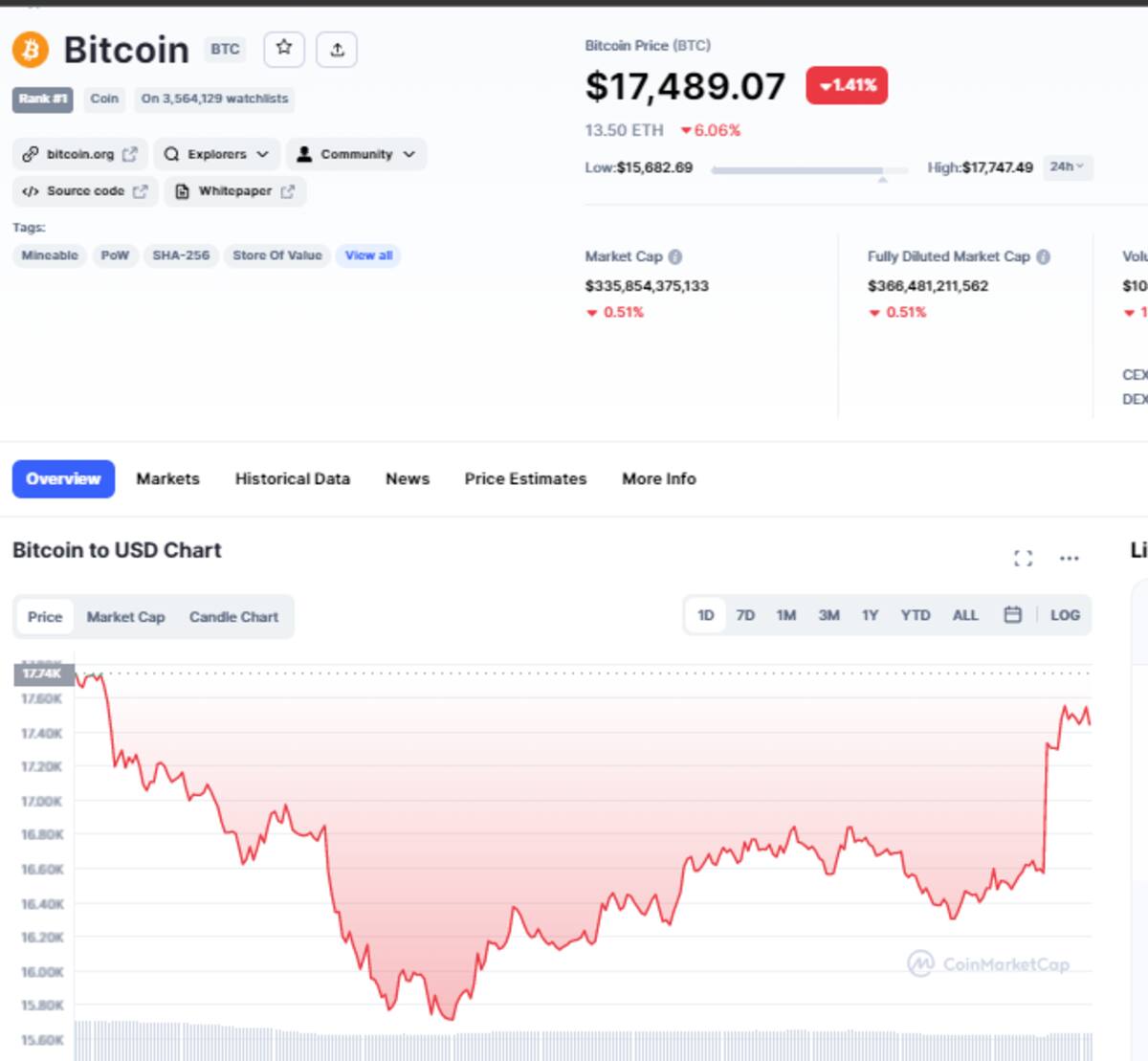Switch chart to Market Cap view
The image size is (1148, 1061).
(125, 617)
